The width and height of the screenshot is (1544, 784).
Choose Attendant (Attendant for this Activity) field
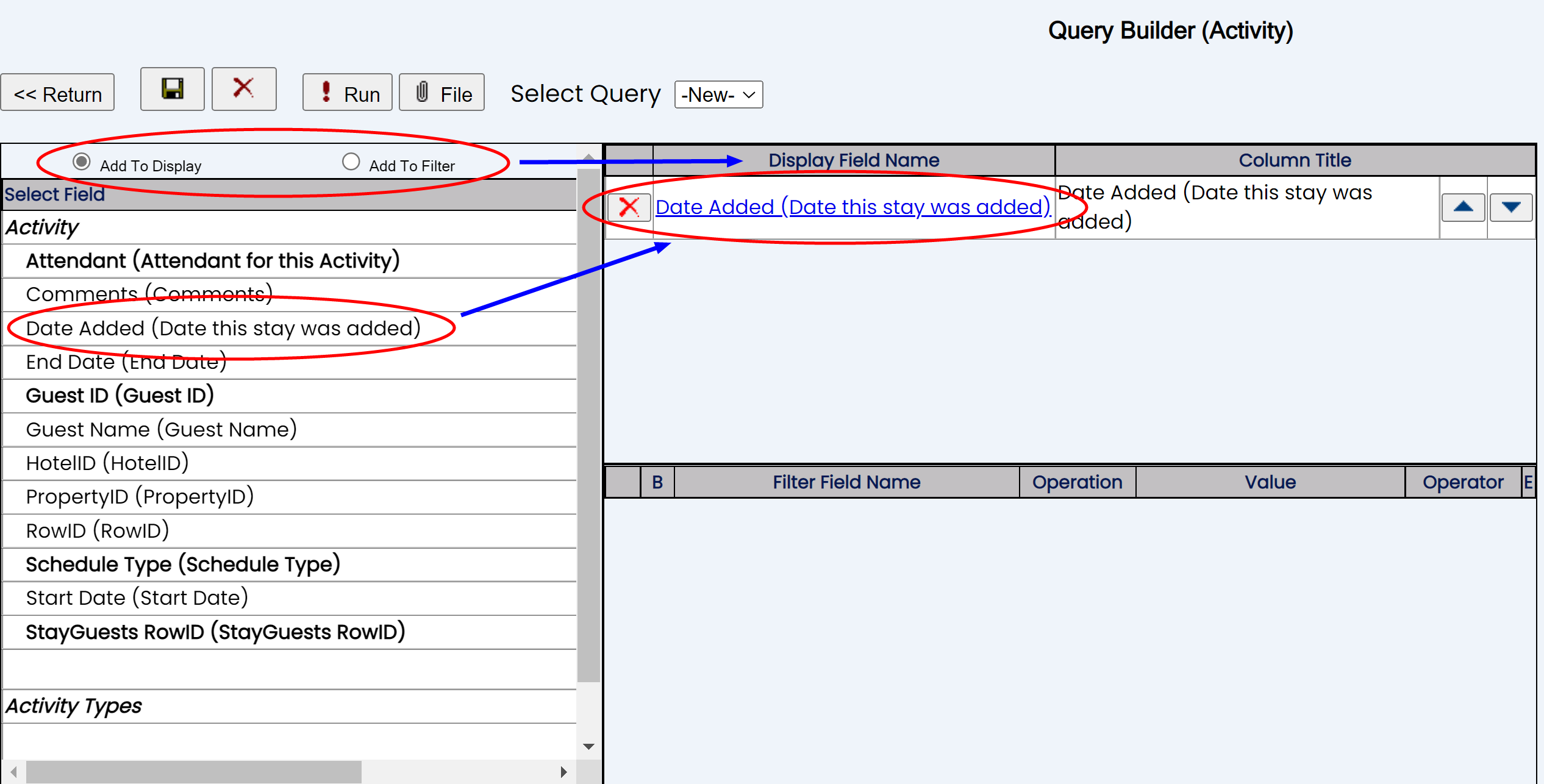pos(290,261)
